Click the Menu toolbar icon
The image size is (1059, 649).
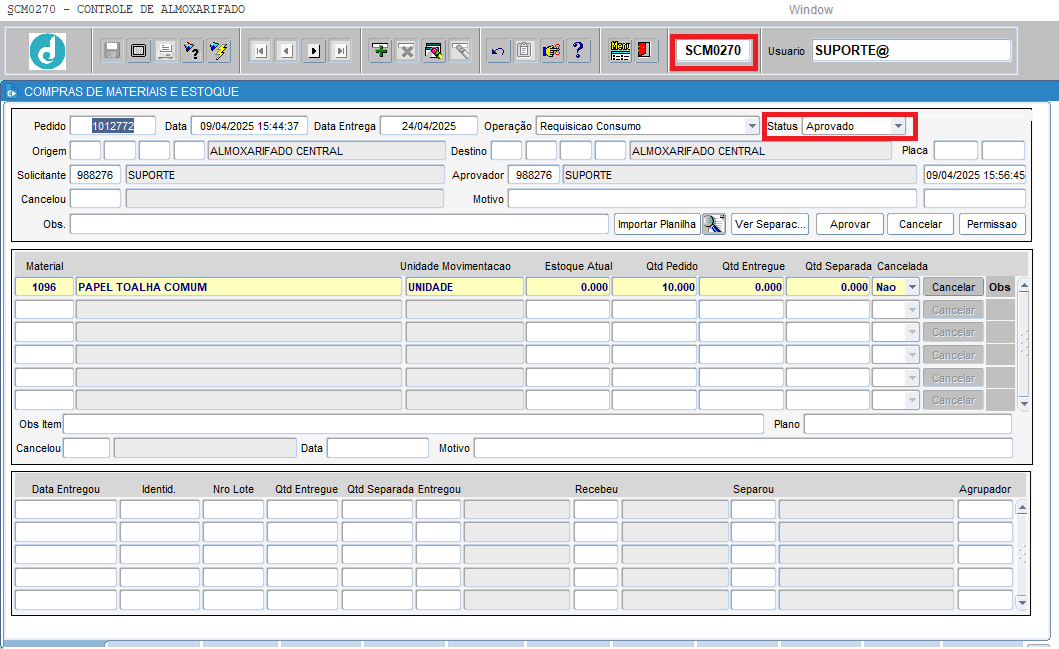(621, 51)
